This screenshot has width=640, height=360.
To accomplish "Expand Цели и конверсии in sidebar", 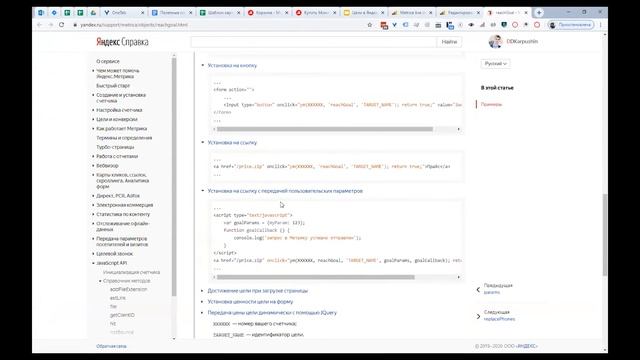I will (117, 119).
